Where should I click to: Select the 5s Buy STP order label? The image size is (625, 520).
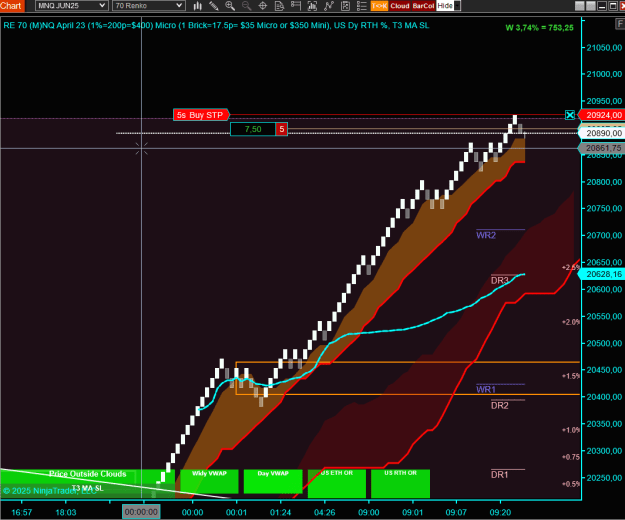click(200, 115)
